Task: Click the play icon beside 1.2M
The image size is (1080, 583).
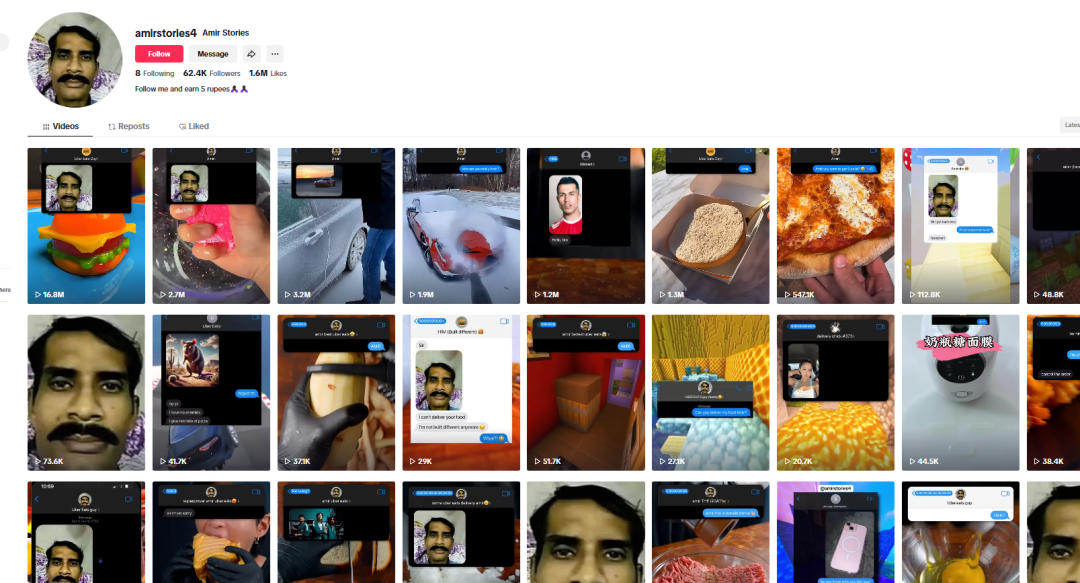Action: [538, 294]
